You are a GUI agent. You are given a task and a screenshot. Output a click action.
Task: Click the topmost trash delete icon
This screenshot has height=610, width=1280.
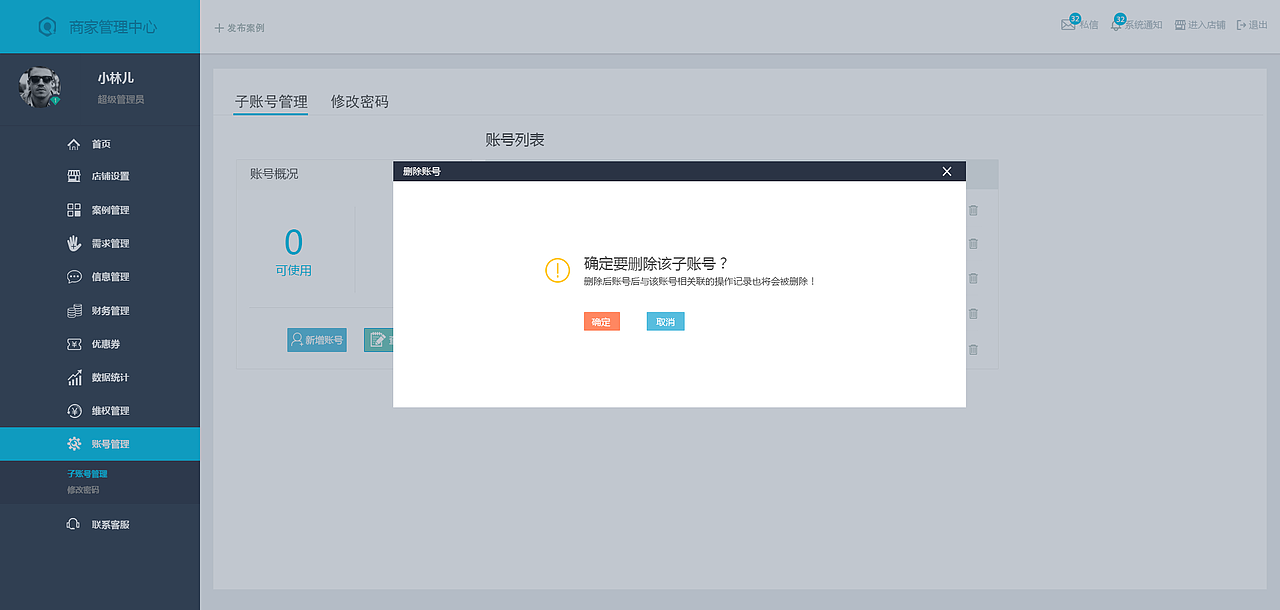click(x=973, y=210)
